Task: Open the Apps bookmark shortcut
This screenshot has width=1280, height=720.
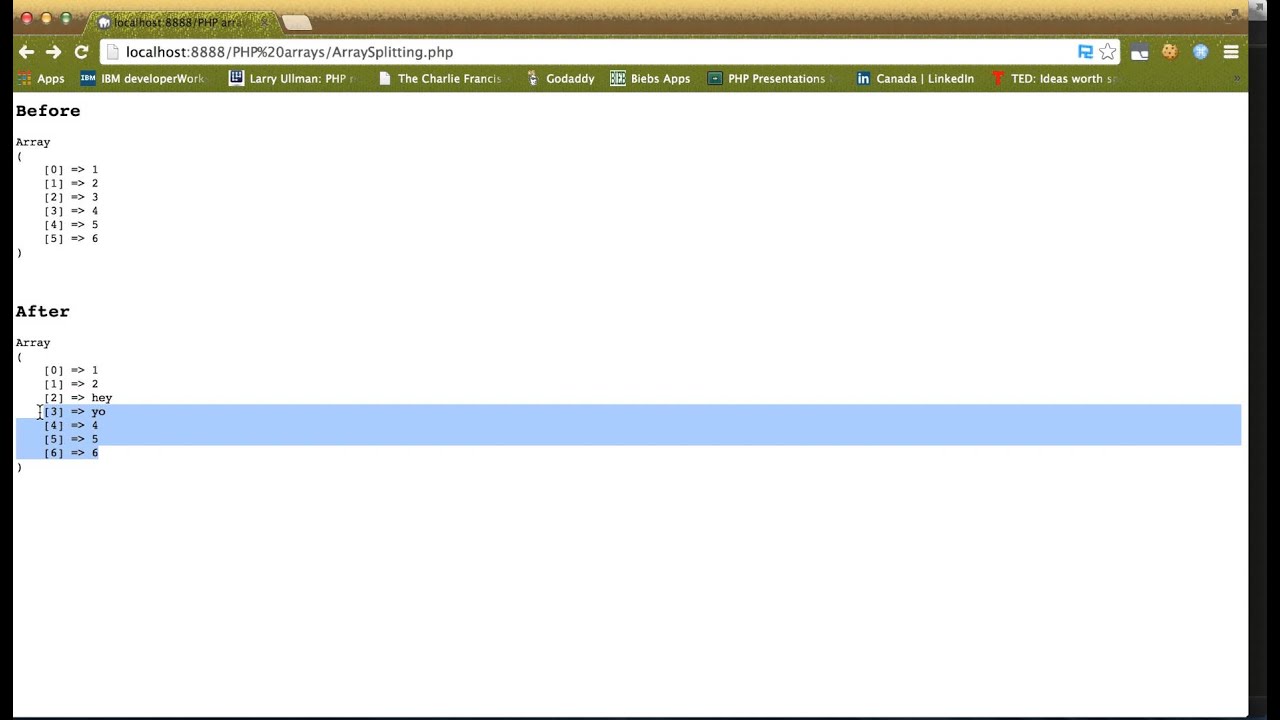Action: click(41, 79)
